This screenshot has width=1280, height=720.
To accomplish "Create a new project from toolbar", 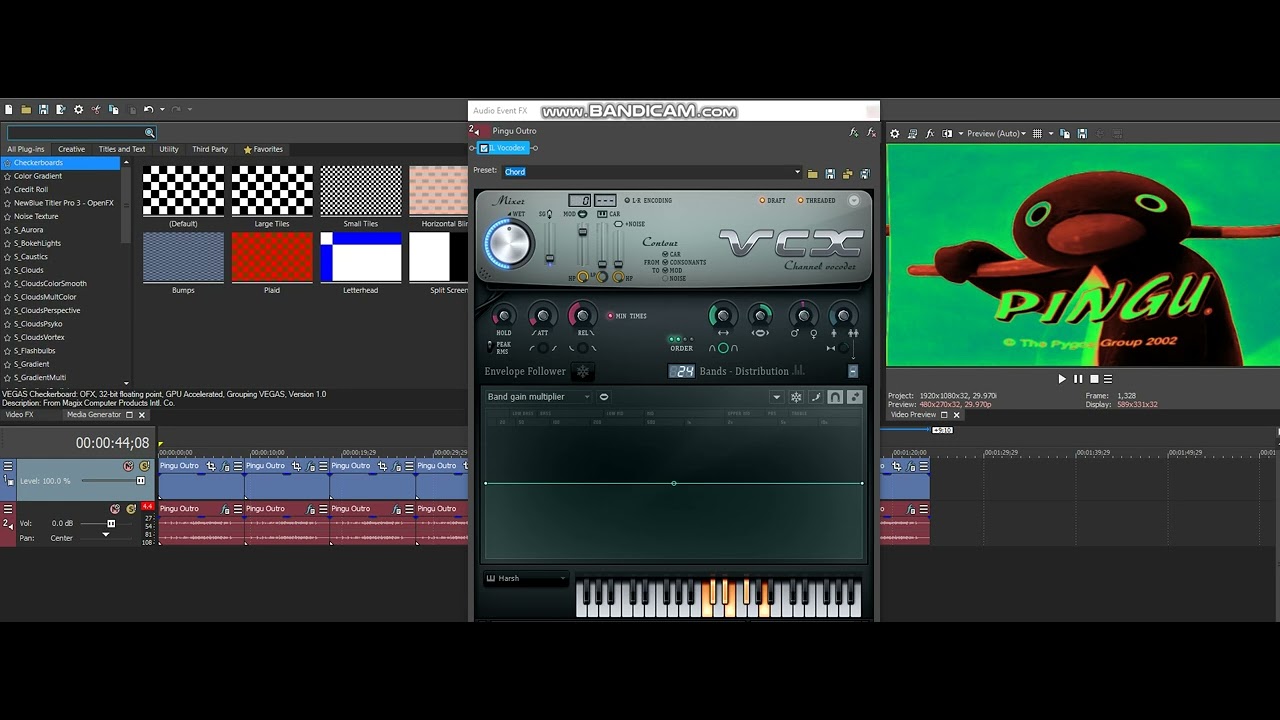I will [x=8, y=109].
